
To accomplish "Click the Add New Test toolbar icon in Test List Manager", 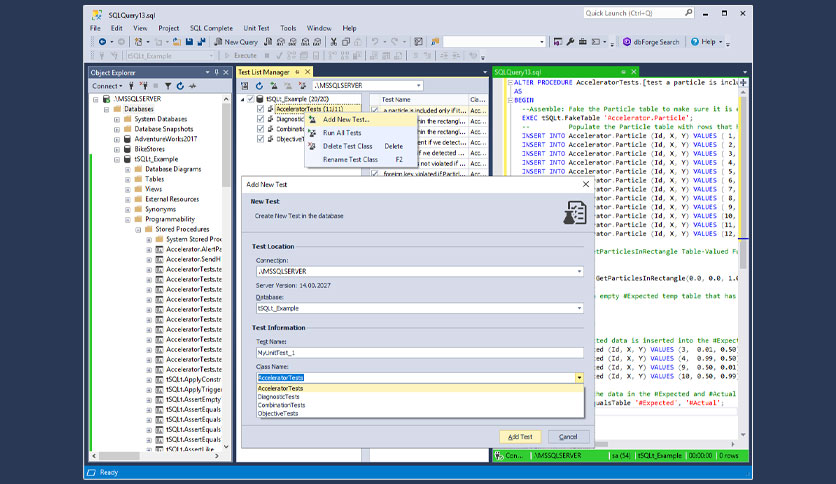I will pyautogui.click(x=274, y=85).
